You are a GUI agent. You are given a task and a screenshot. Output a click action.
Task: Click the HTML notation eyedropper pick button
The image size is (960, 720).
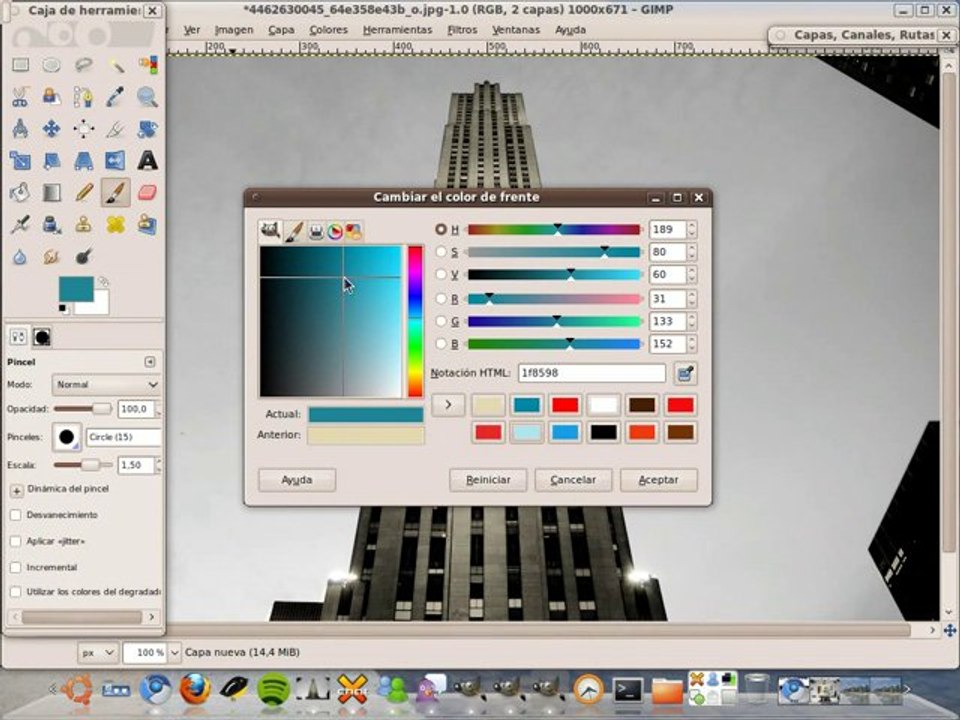685,373
